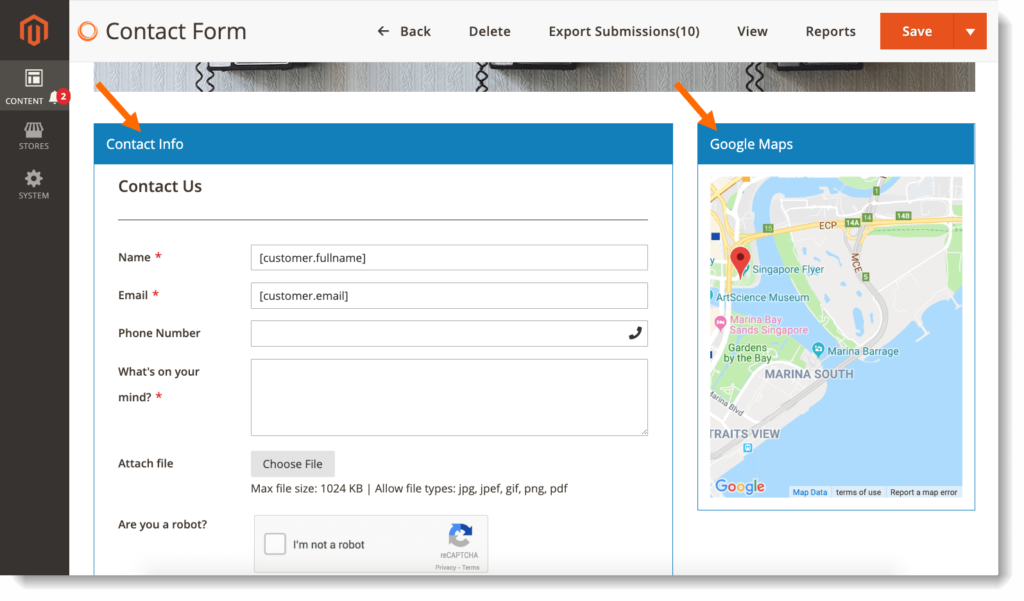The width and height of the screenshot is (1024, 601).
Task: Click the What's on your mind textarea
Action: (x=449, y=397)
